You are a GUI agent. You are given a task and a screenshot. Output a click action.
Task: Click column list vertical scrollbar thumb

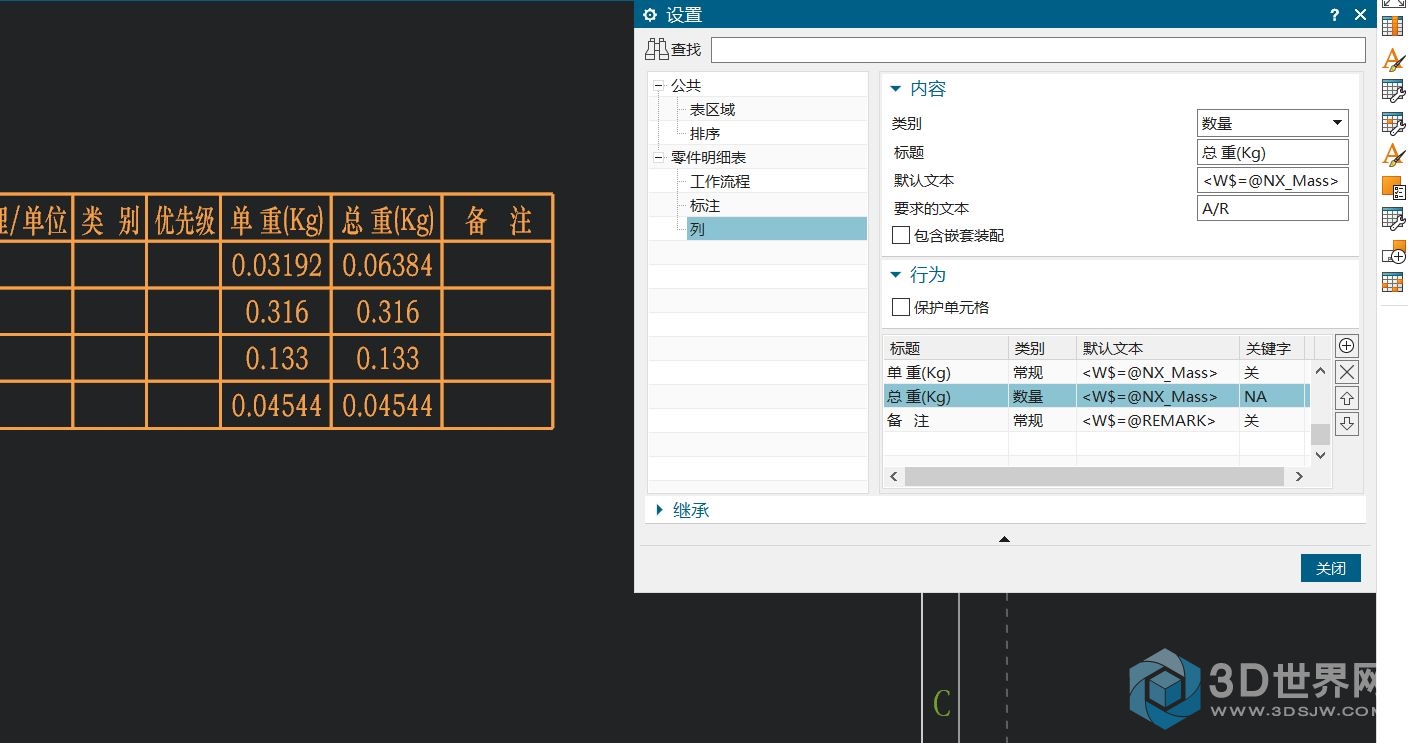click(1320, 434)
